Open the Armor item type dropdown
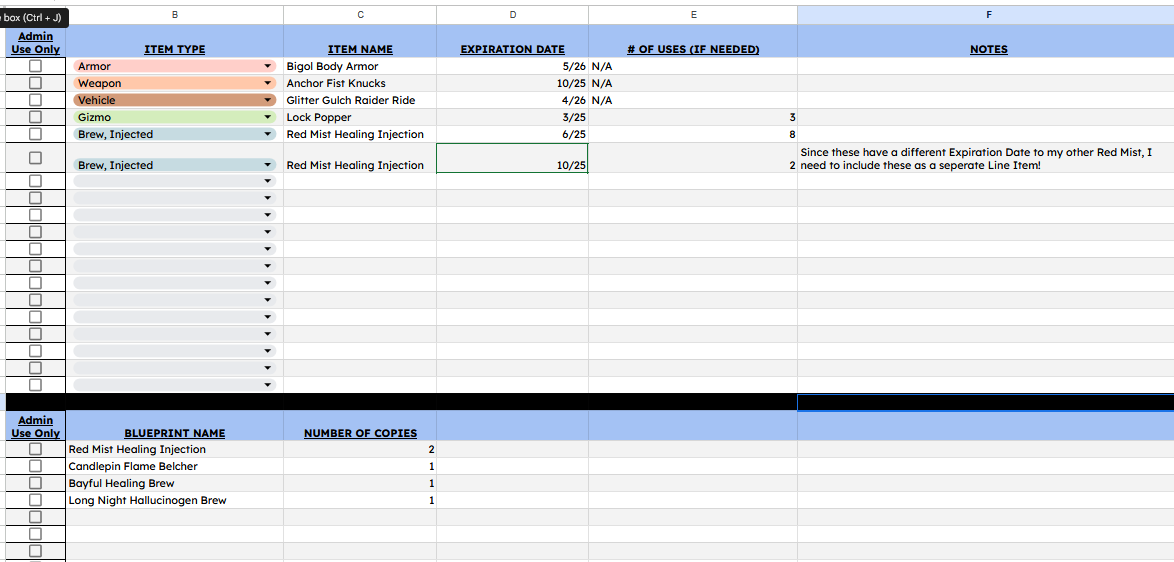 coord(267,67)
